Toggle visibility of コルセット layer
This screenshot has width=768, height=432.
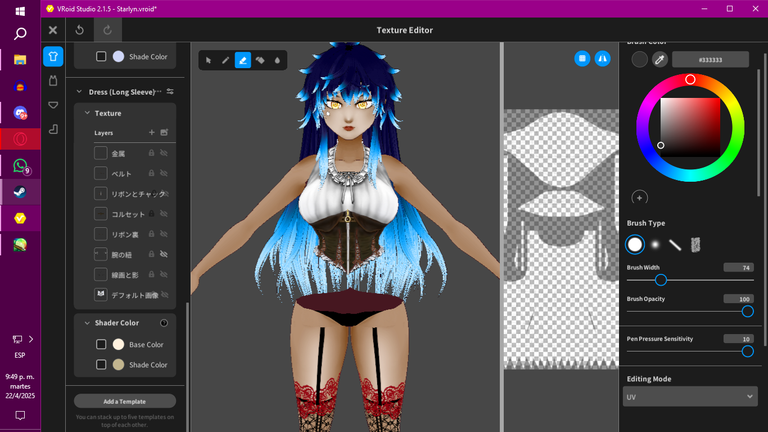pos(164,214)
